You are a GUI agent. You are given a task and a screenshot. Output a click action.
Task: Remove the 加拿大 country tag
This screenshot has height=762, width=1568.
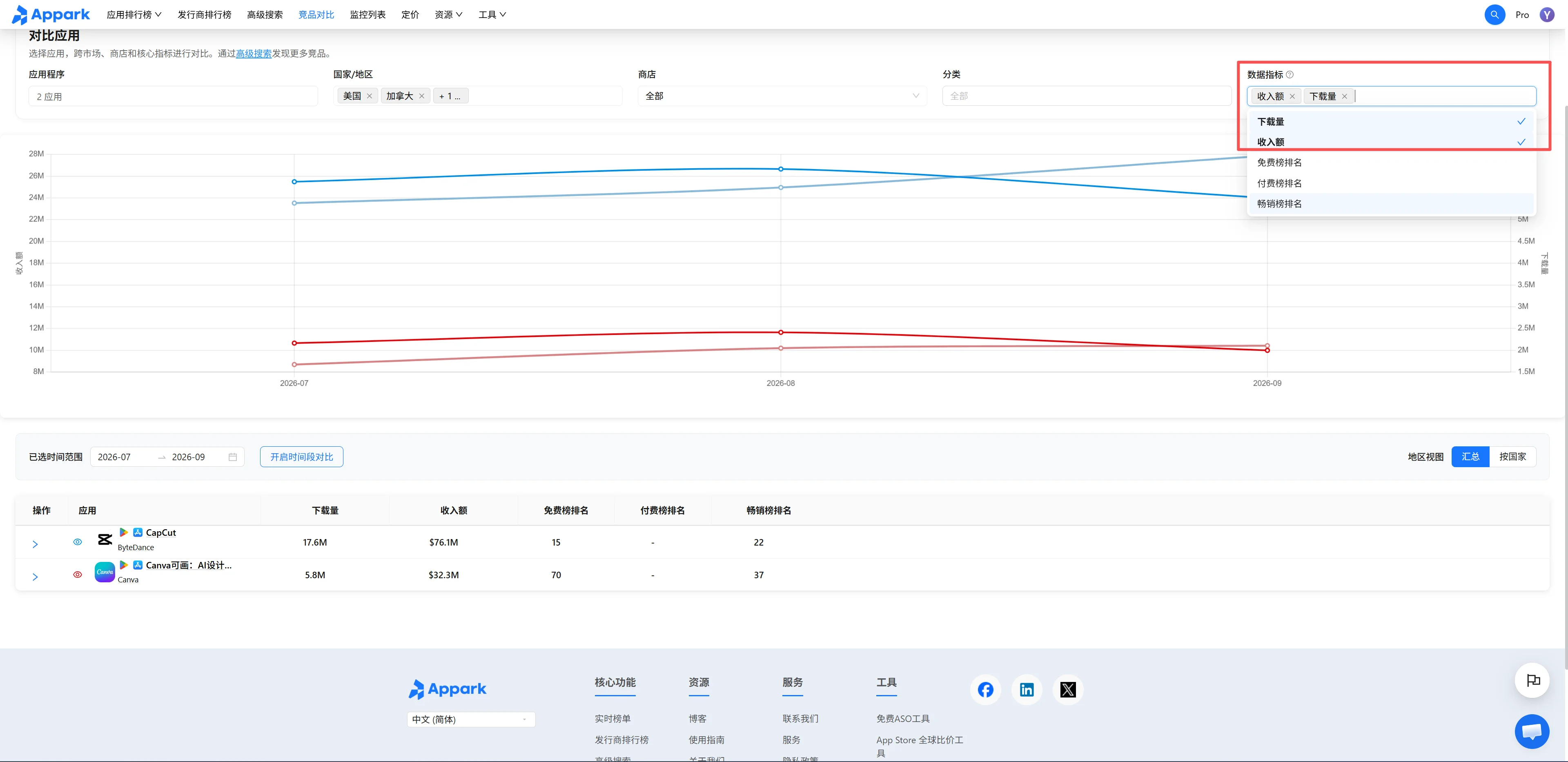422,96
